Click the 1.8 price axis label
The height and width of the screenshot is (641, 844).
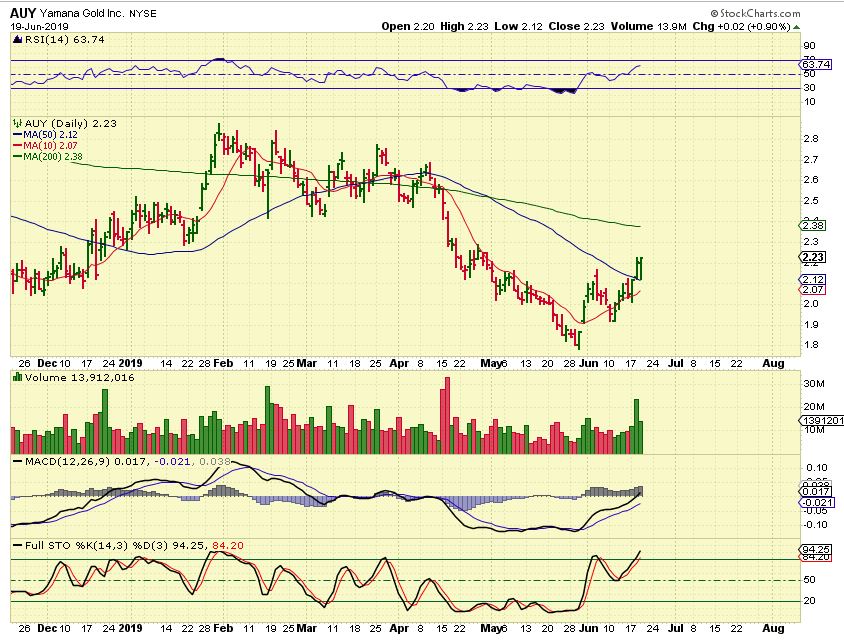pos(811,345)
